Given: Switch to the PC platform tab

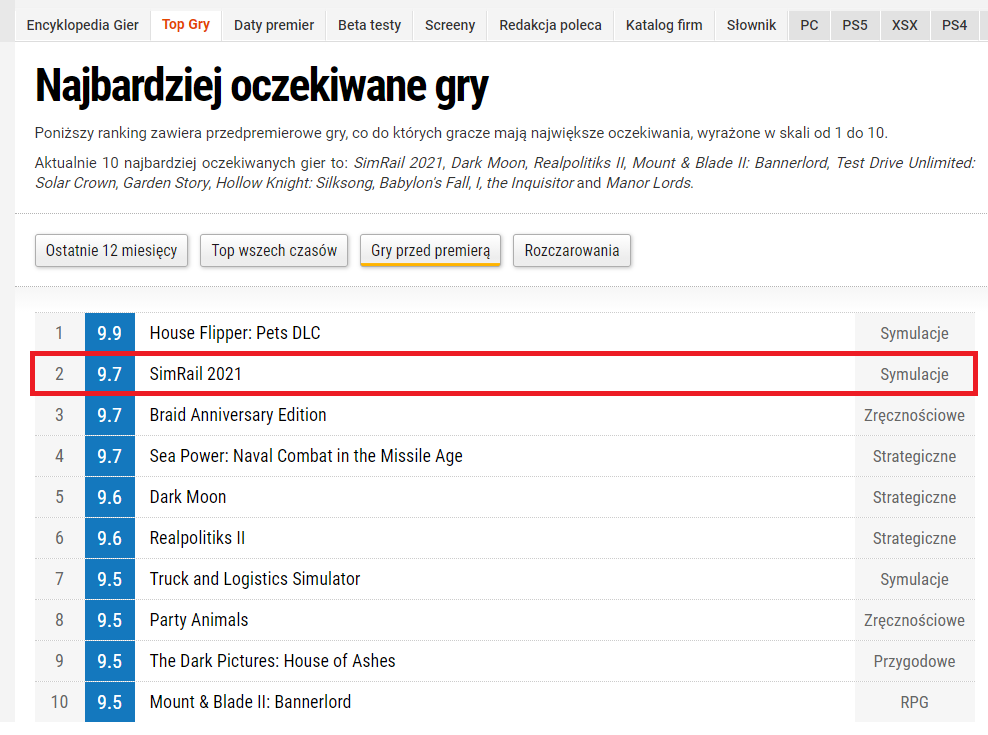Looking at the screenshot, I should tap(809, 25).
